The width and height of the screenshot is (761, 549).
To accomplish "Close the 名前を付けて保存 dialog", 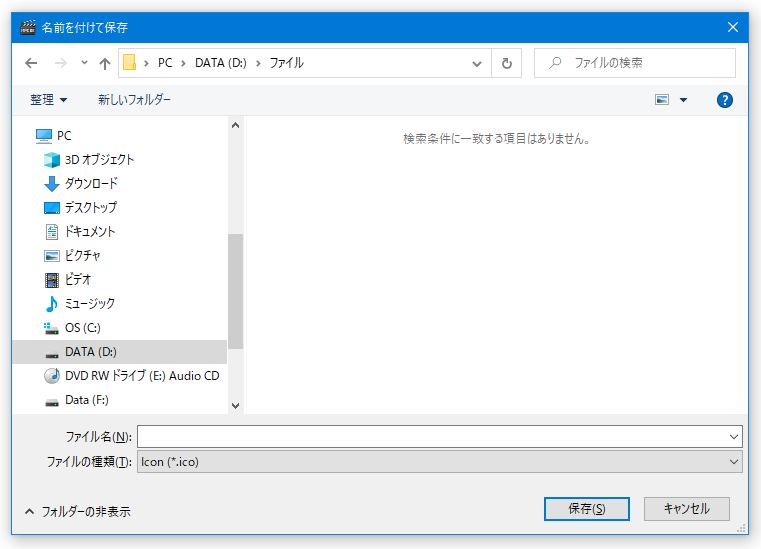I will pos(733,27).
